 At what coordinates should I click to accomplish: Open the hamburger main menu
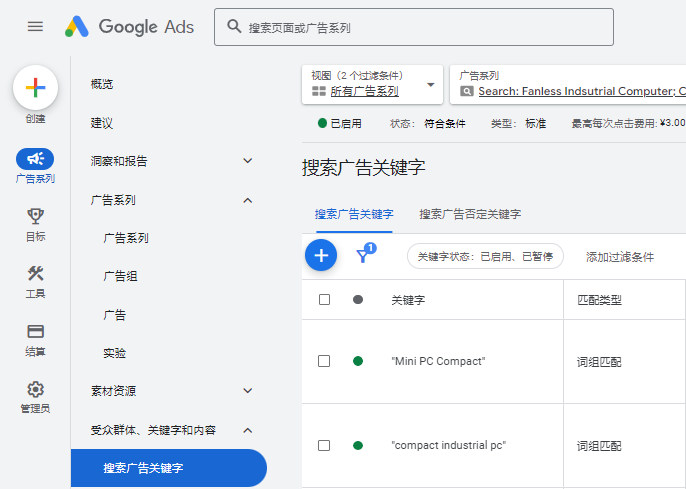coord(35,26)
